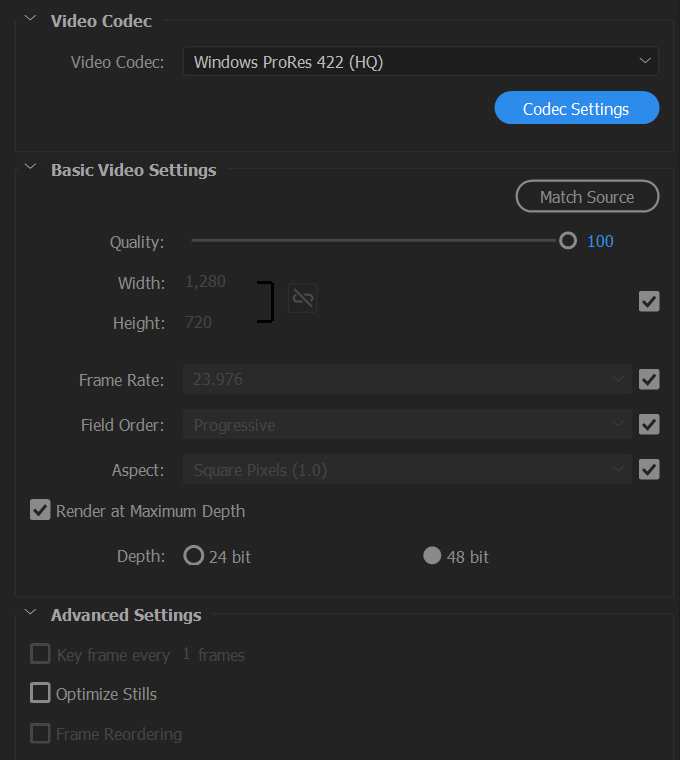Select the 48 bit depth radio button

point(432,555)
